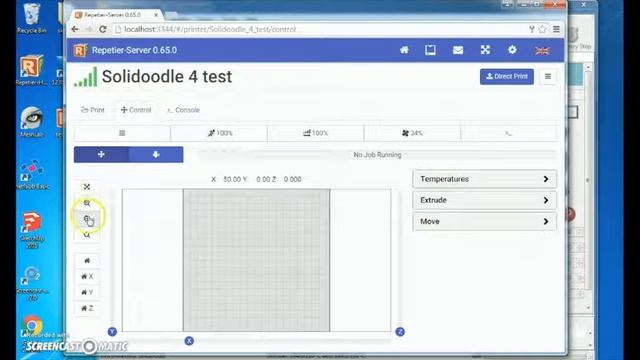Click the Direct Print button
The width and height of the screenshot is (640, 360).
[x=507, y=76]
